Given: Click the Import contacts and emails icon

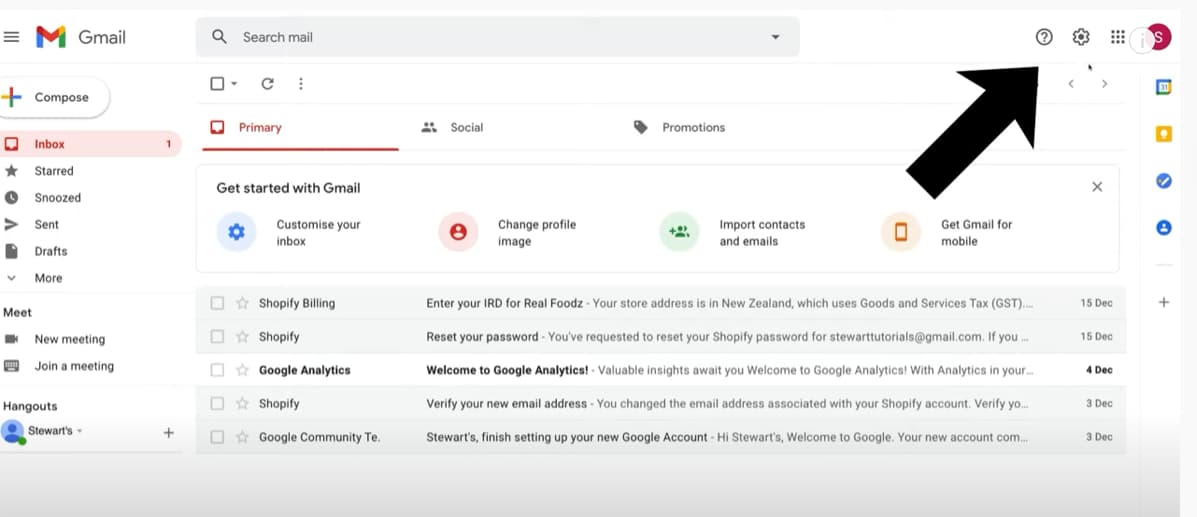Looking at the screenshot, I should 679,232.
